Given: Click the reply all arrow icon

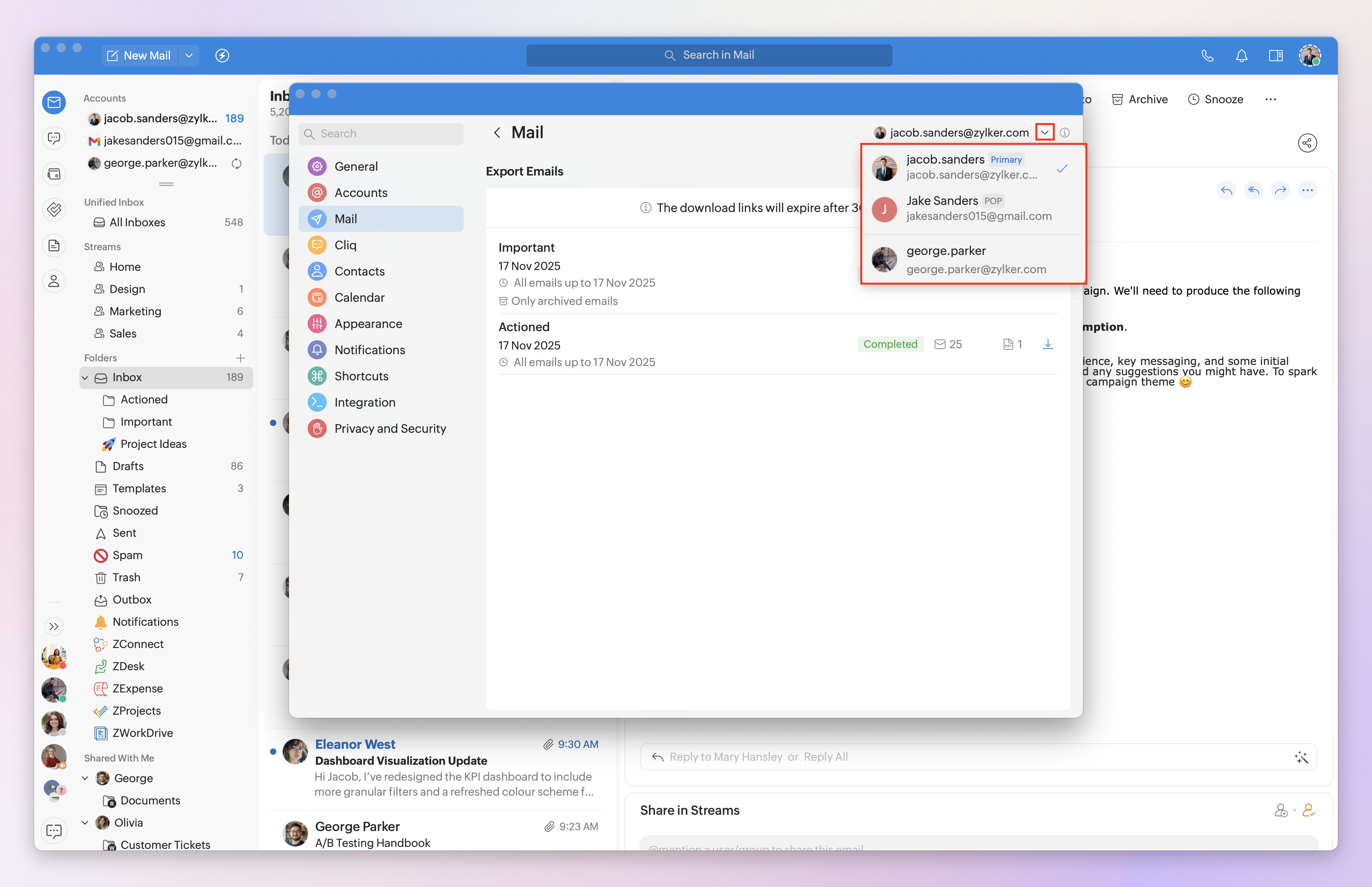Looking at the screenshot, I should (x=1253, y=190).
